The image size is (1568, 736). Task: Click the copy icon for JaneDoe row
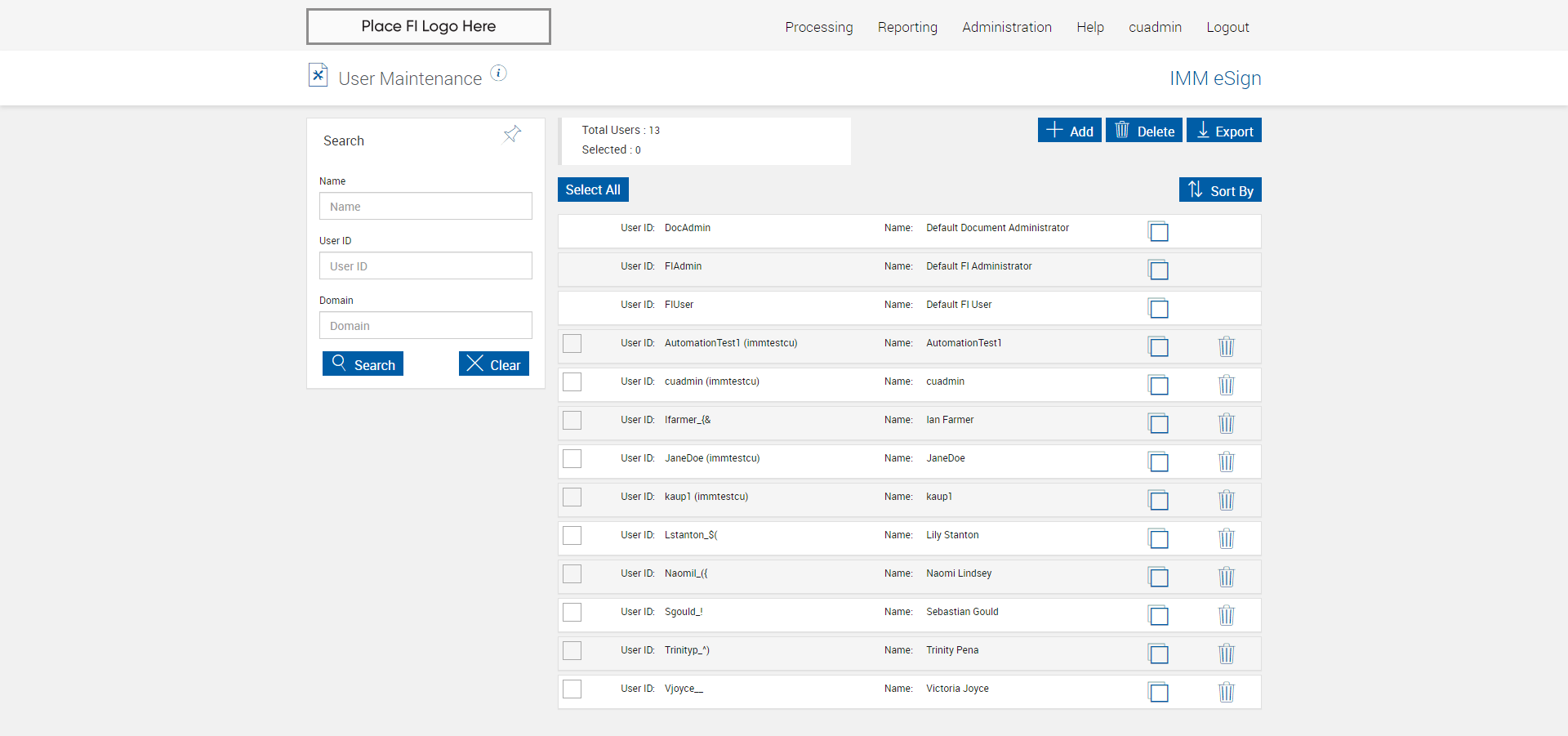(1158, 462)
